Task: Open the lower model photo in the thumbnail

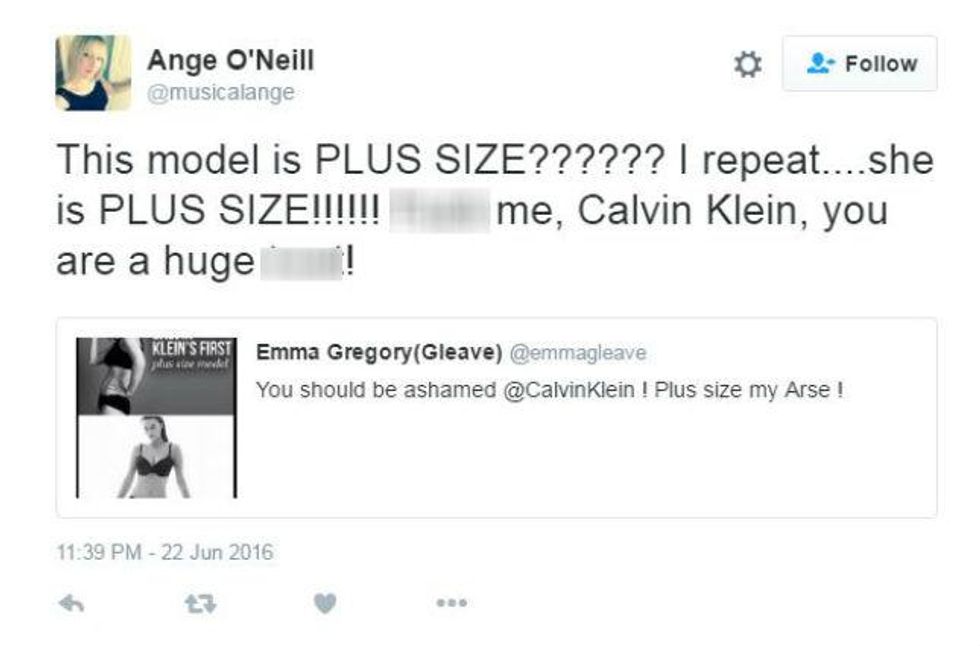Action: [156, 457]
